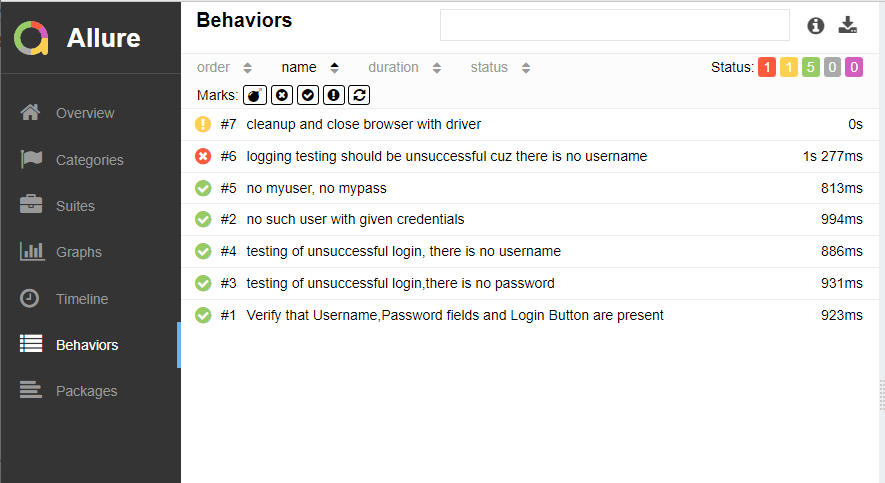The width and height of the screenshot is (885, 483).
Task: Open Graphs via the bar chart icon
Action: pos(31,252)
